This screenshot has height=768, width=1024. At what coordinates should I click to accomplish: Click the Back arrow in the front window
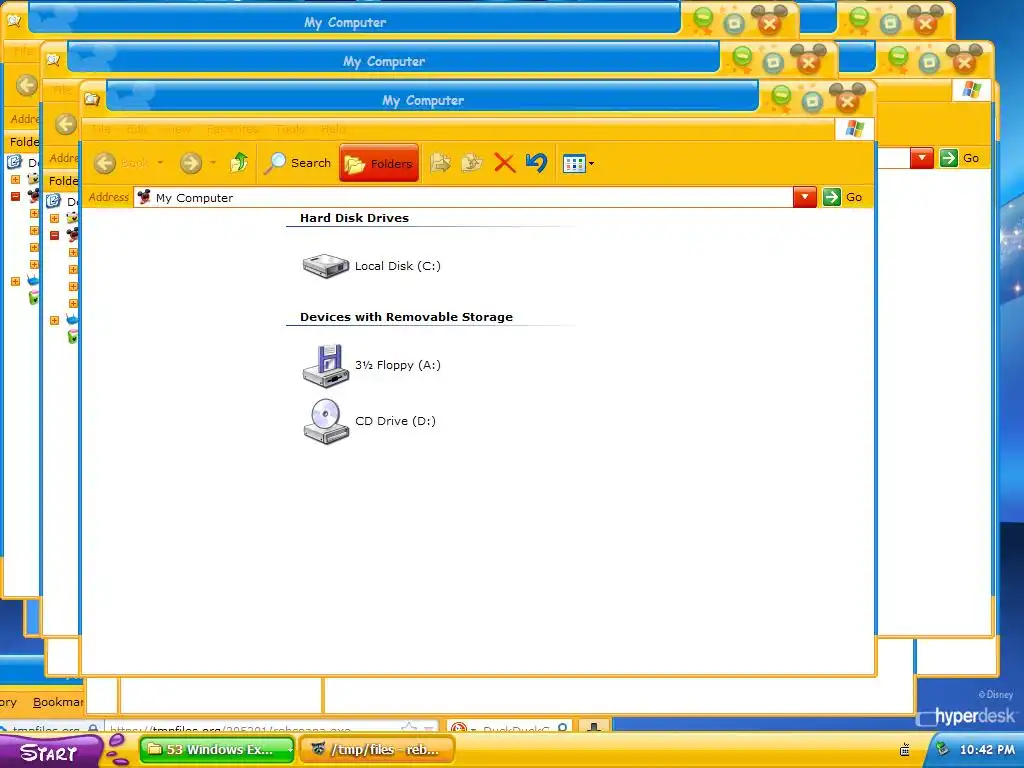tap(104, 163)
